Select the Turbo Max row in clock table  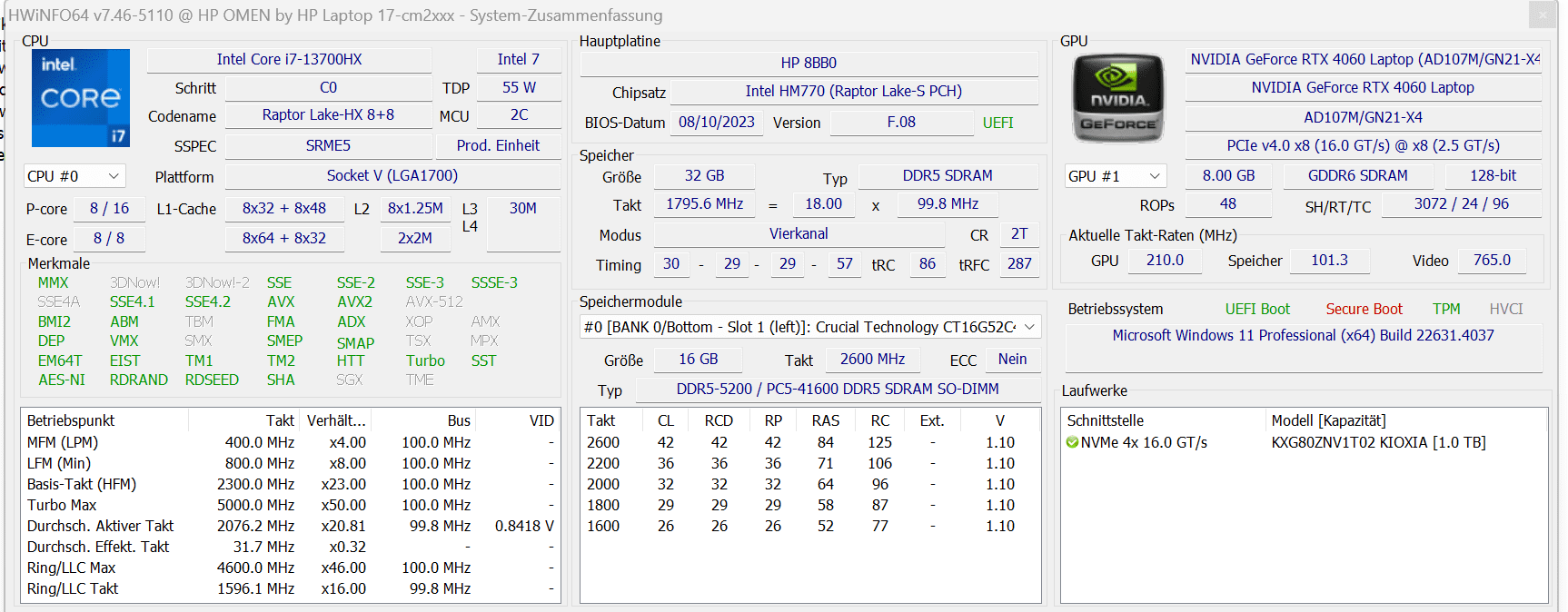click(291, 505)
